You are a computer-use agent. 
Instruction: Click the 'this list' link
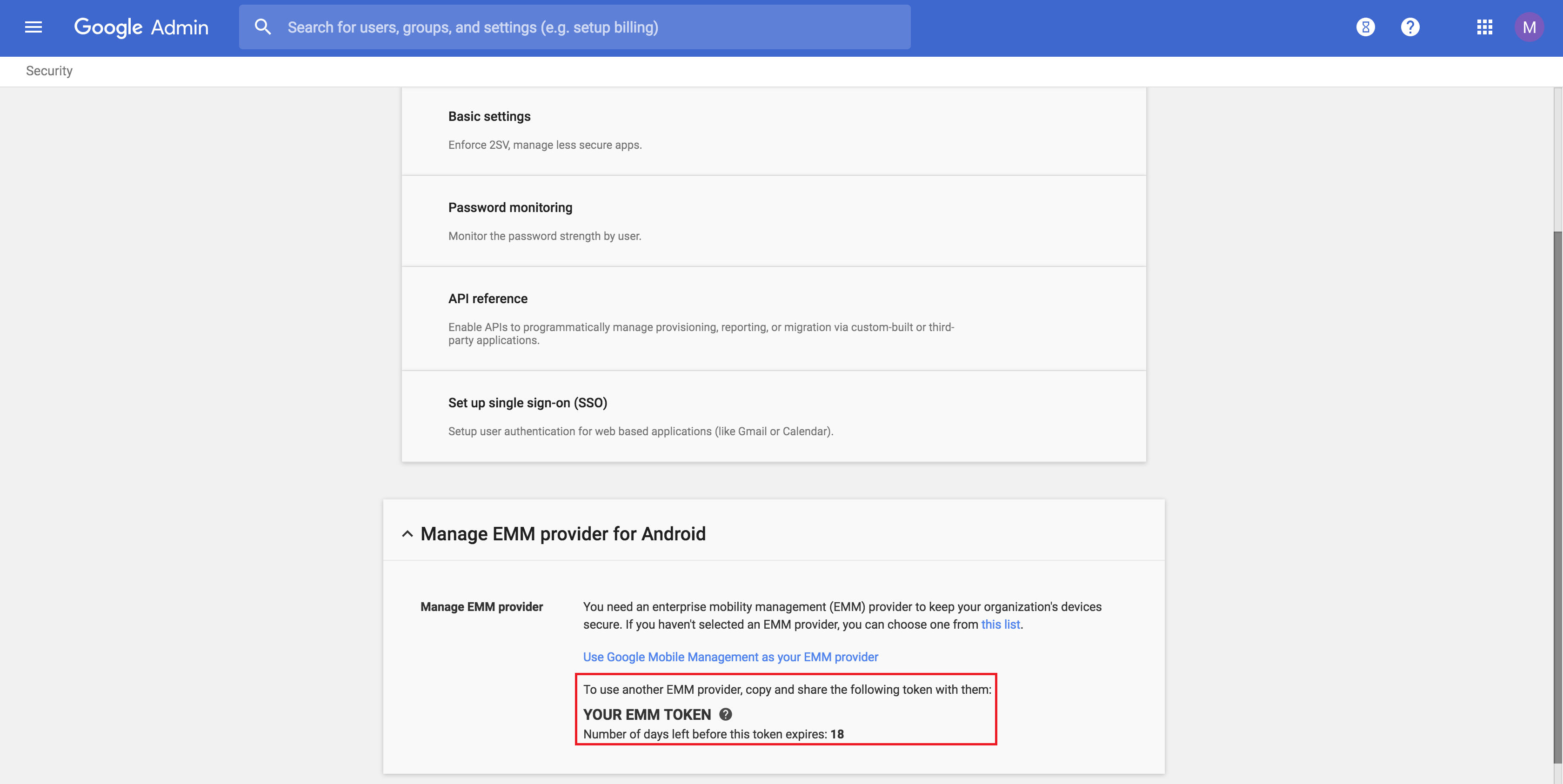[1000, 625]
